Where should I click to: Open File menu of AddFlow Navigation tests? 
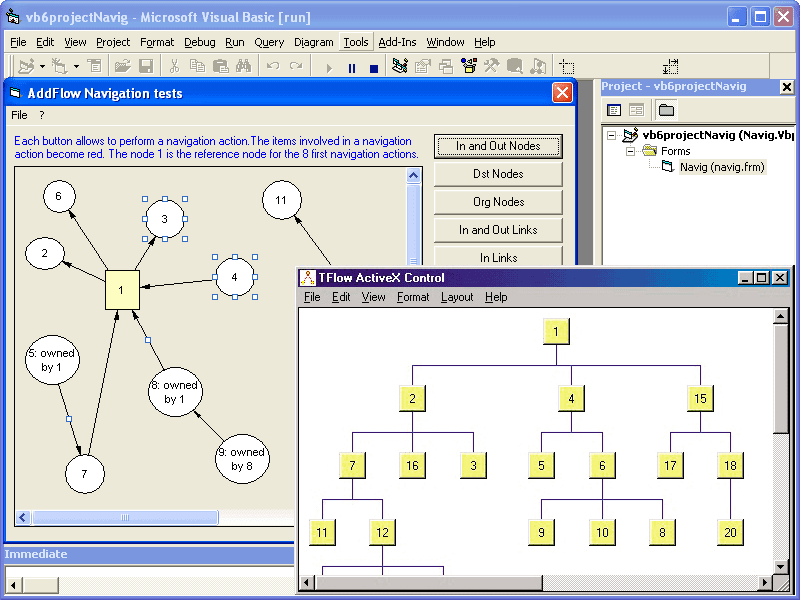tap(19, 115)
